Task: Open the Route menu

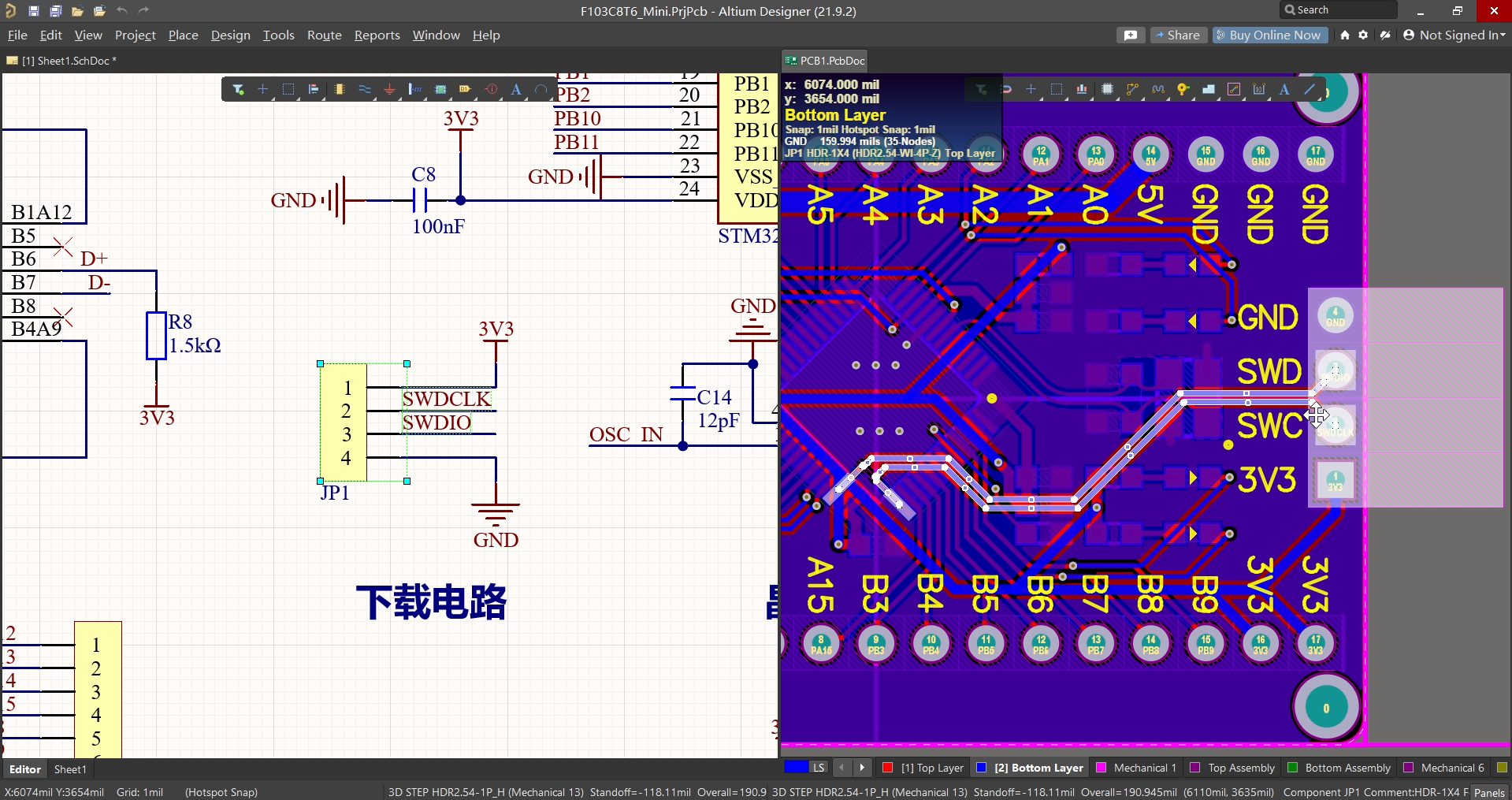Action: click(325, 35)
